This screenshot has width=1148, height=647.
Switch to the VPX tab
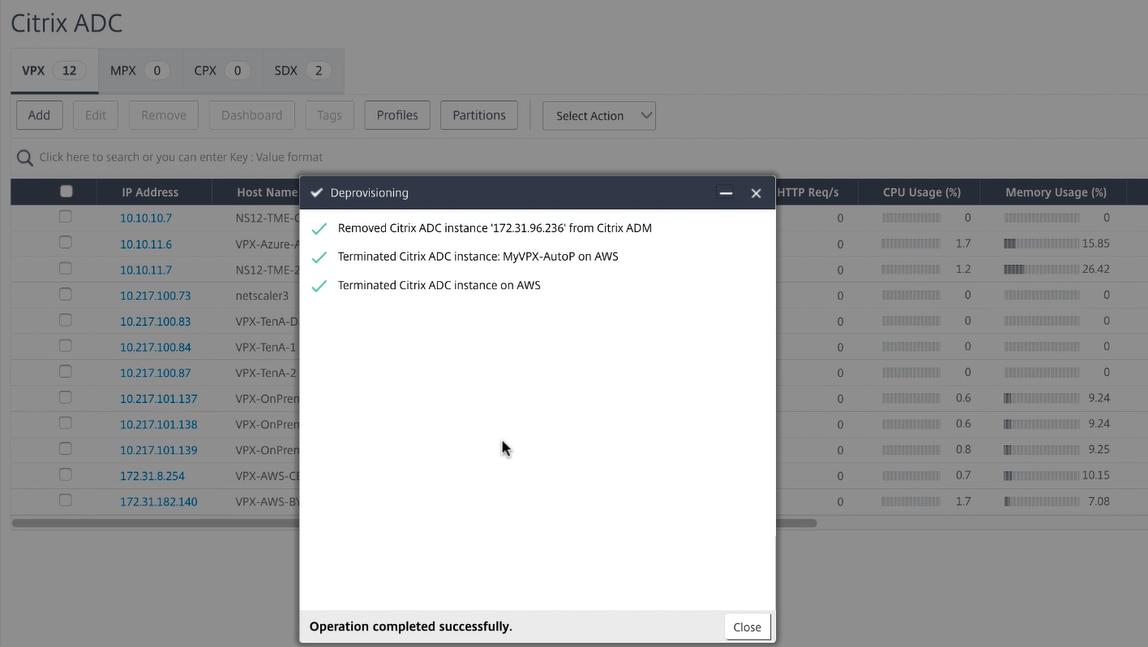coord(54,71)
